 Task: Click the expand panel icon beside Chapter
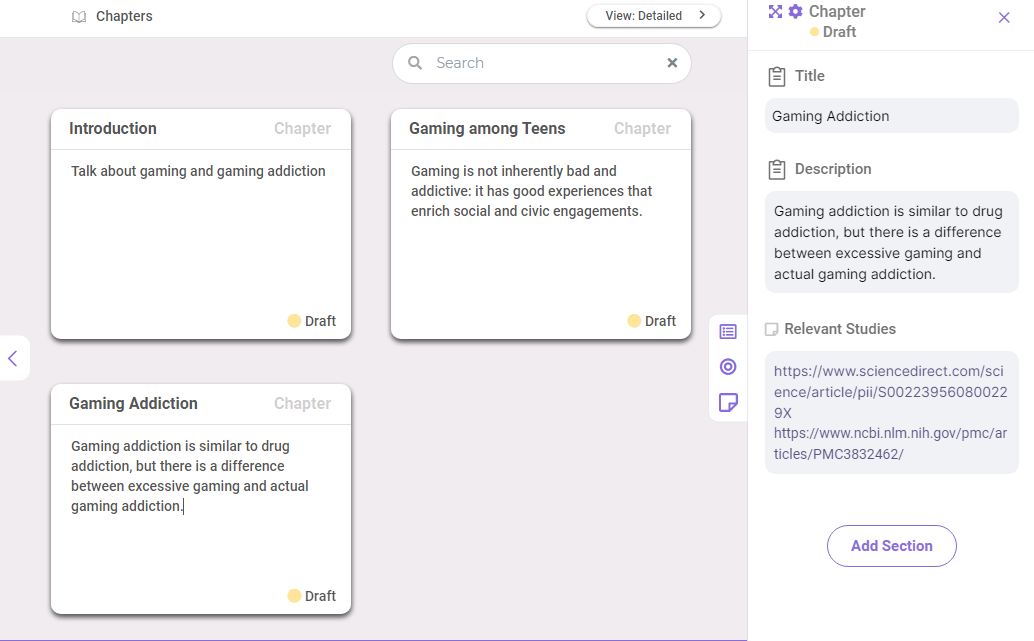click(775, 12)
